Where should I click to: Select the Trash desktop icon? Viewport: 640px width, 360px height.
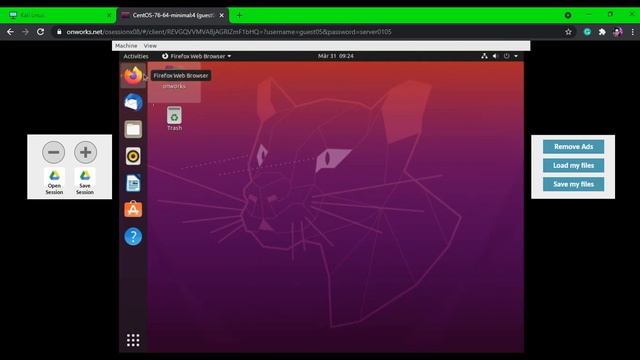pyautogui.click(x=174, y=119)
